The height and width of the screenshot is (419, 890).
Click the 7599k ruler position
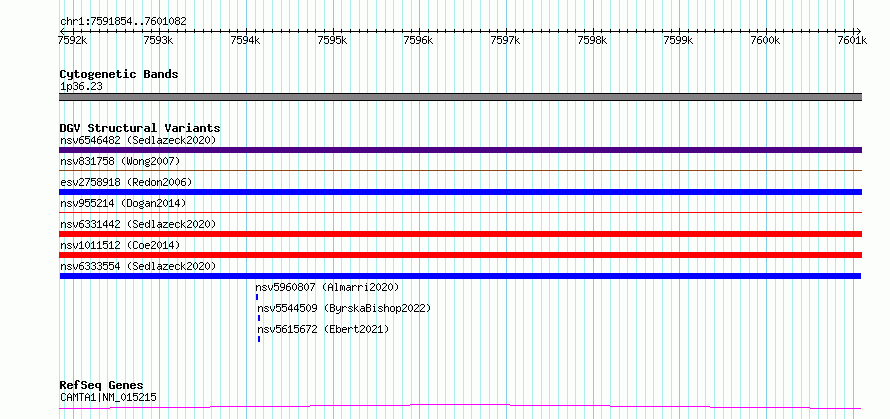tap(679, 40)
